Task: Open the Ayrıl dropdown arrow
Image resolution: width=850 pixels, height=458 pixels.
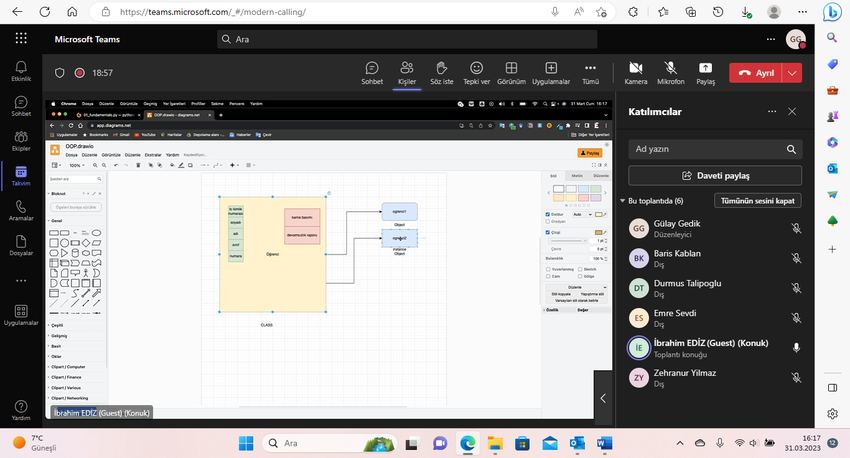Action: (x=792, y=73)
